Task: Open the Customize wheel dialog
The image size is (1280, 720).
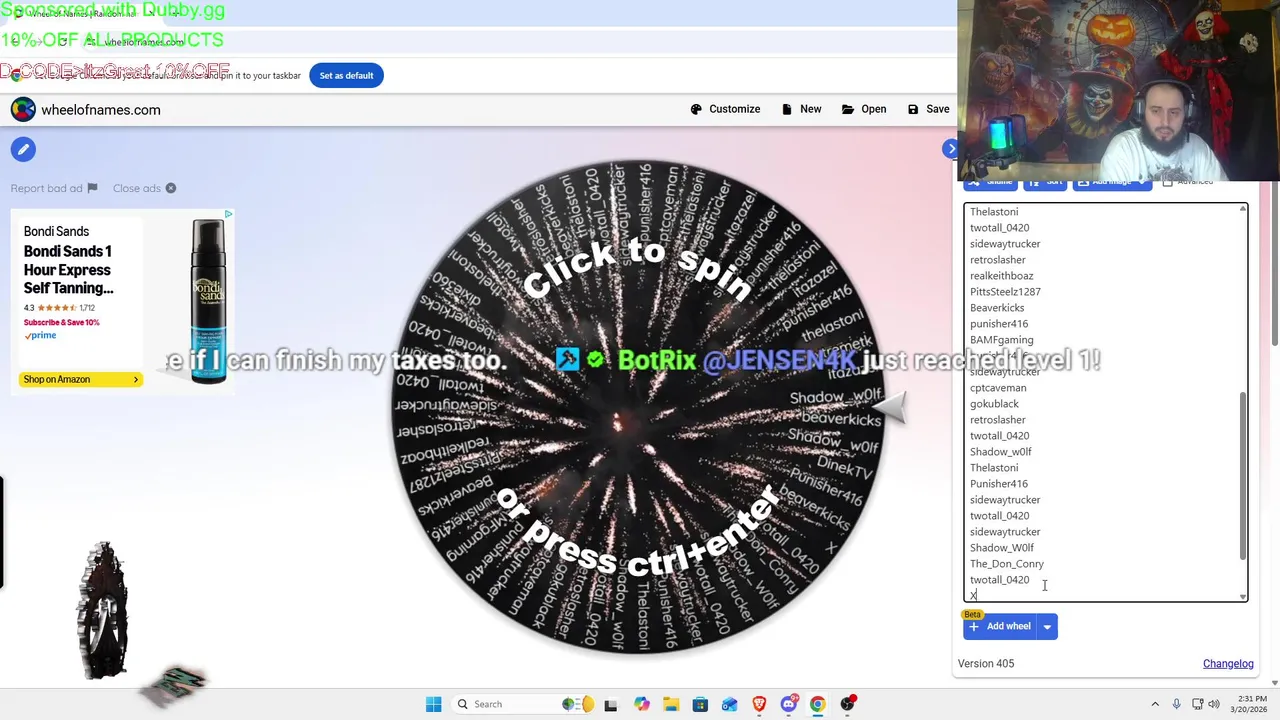Action: pyautogui.click(x=725, y=109)
